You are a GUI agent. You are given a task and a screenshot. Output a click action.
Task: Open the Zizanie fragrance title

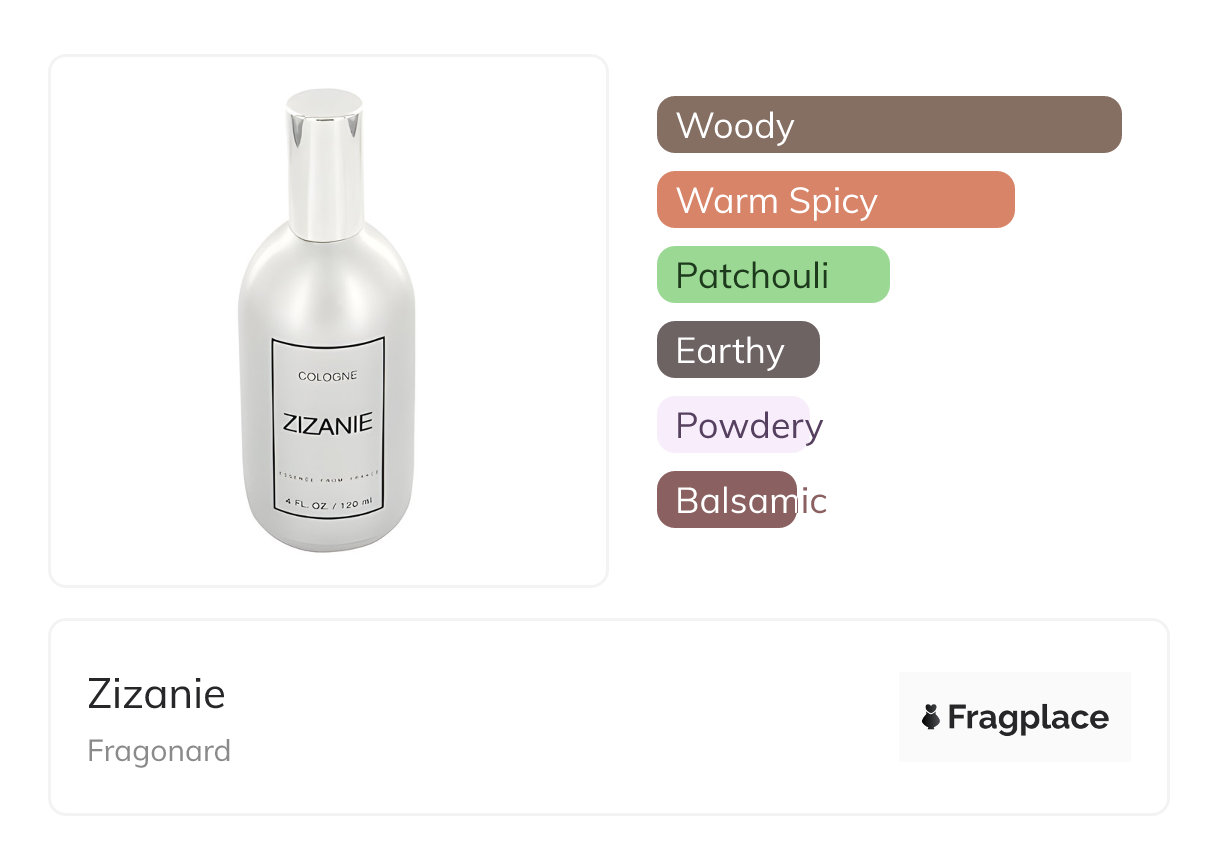(x=156, y=694)
